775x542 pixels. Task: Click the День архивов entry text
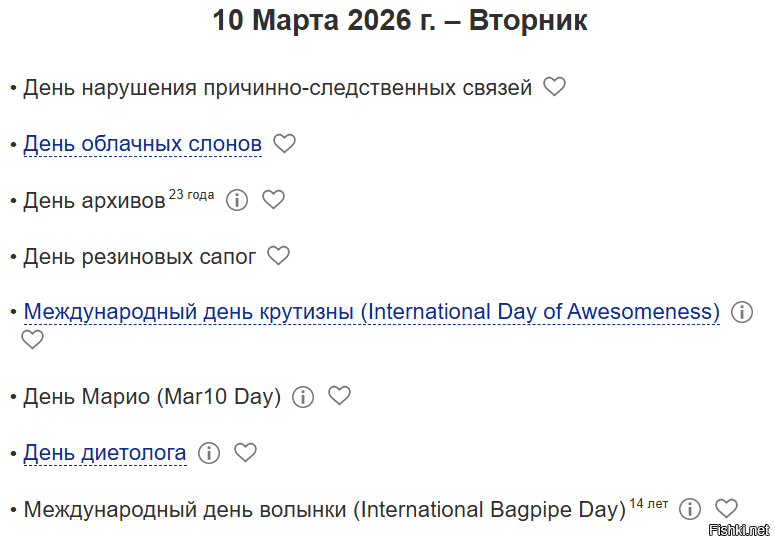[x=94, y=201]
